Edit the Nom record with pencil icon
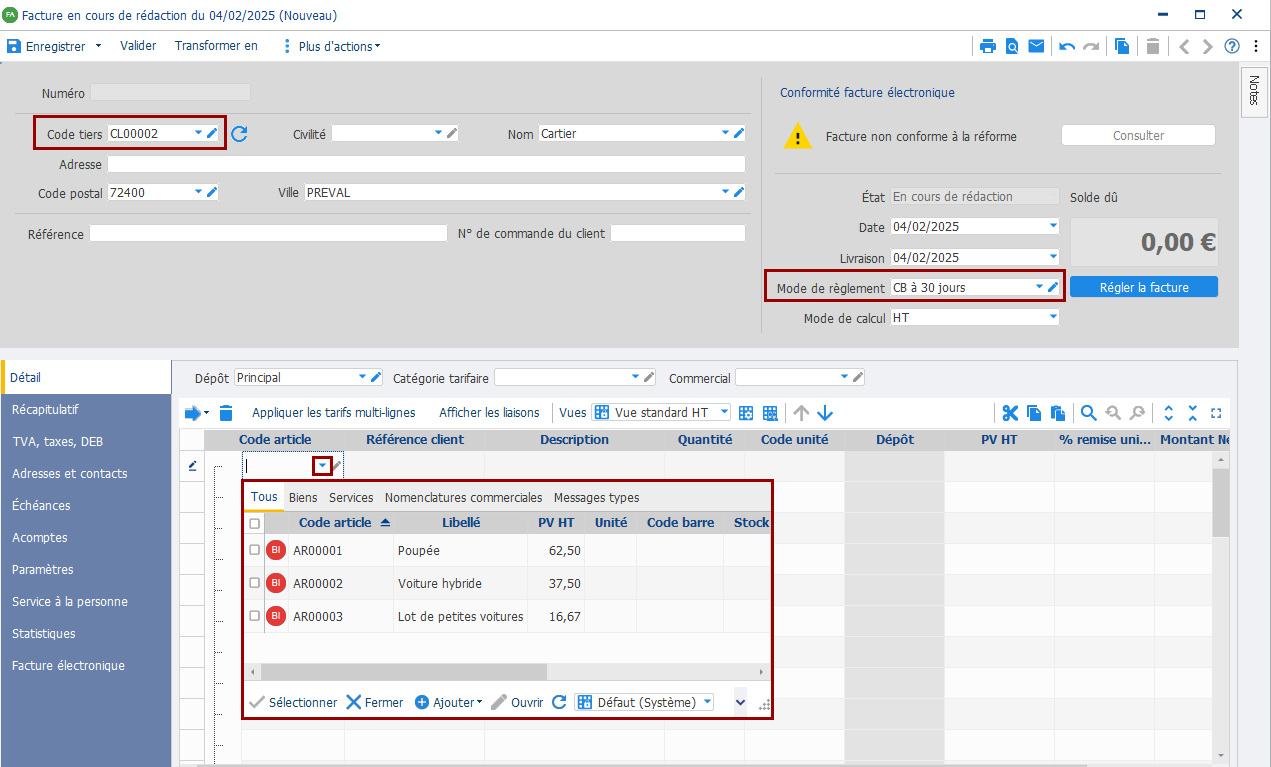1271x767 pixels. [739, 133]
